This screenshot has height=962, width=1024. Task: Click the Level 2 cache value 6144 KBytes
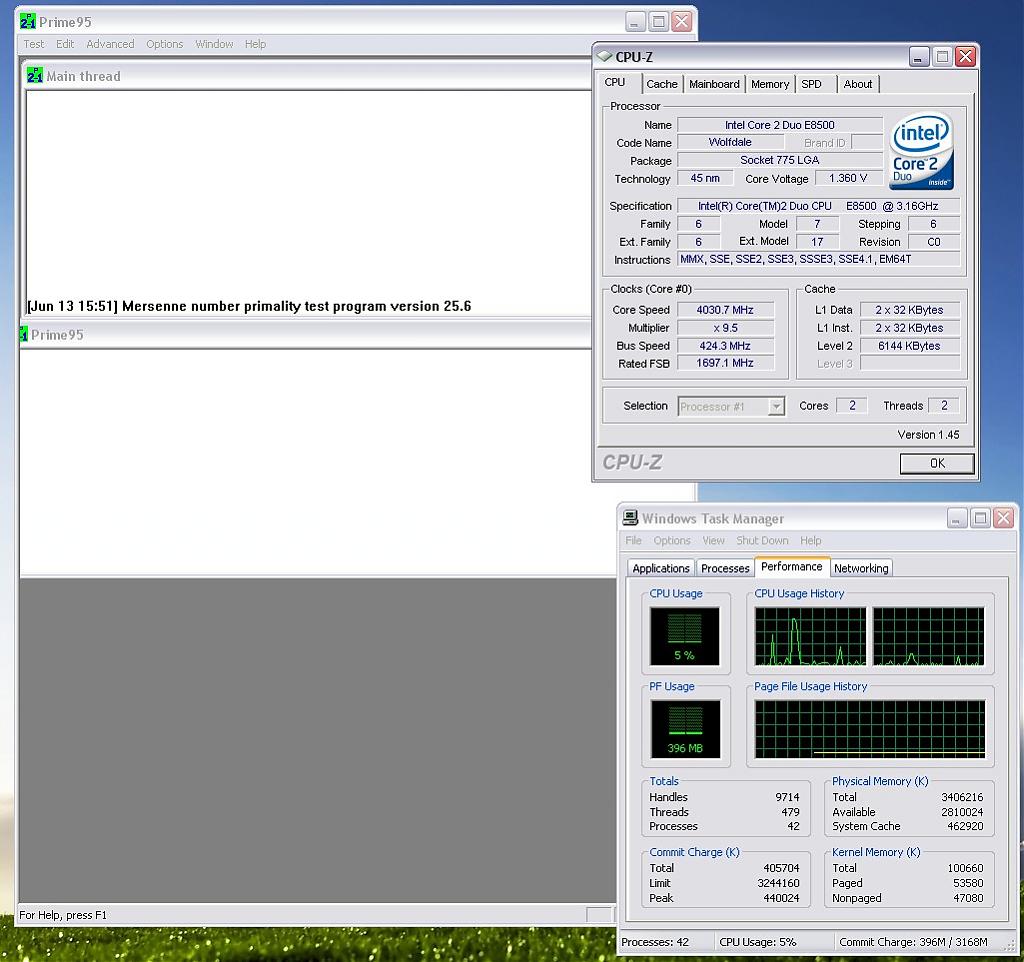[909, 345]
